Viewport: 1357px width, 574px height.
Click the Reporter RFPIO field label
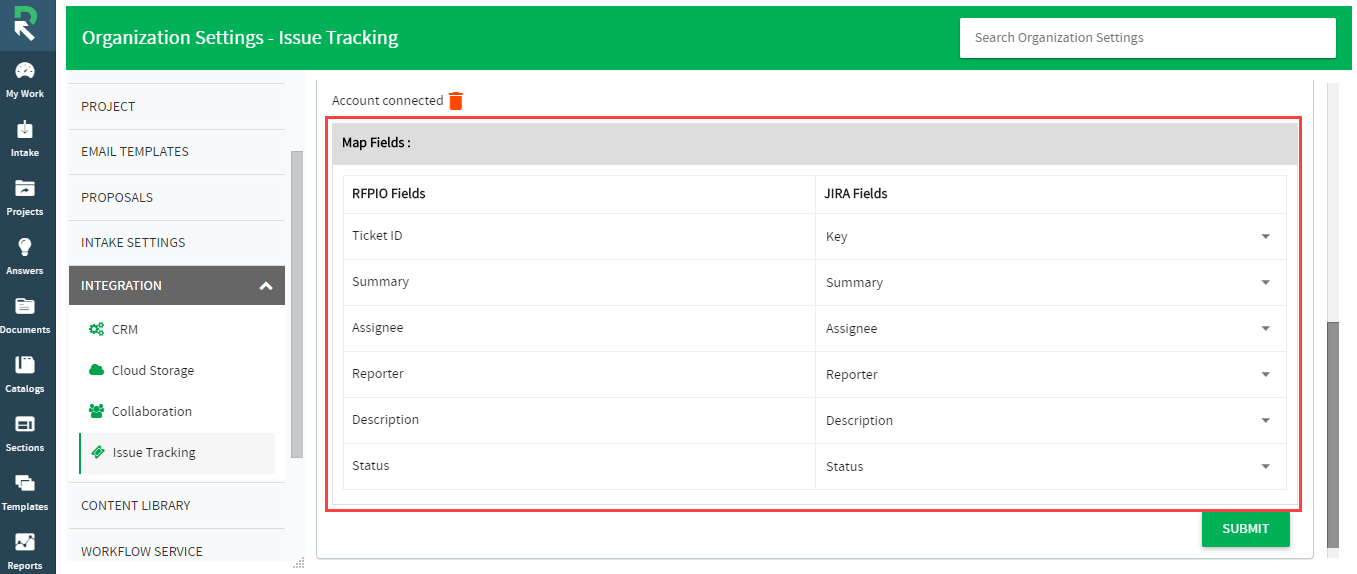coord(378,374)
